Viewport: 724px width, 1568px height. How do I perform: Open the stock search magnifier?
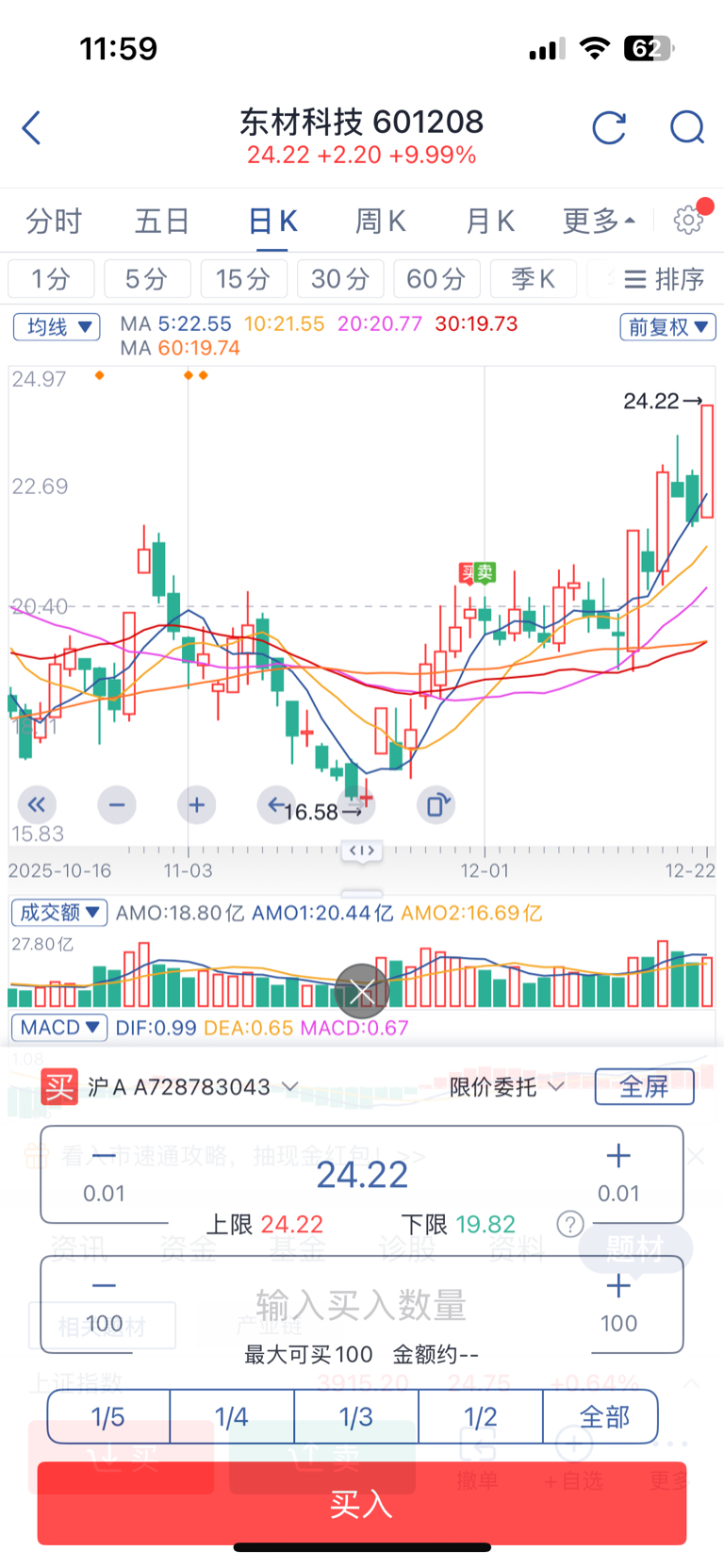tap(687, 127)
